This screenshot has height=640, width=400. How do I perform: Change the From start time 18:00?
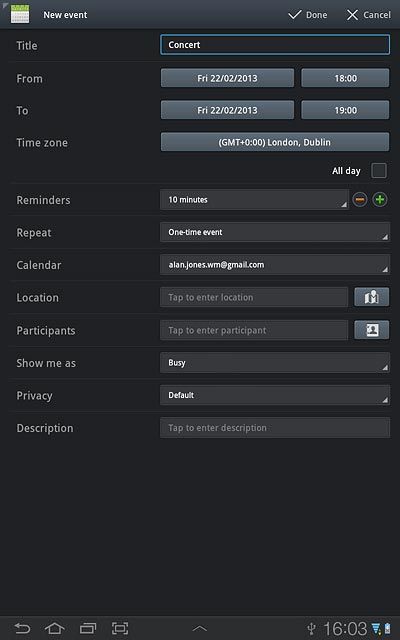coord(345,78)
